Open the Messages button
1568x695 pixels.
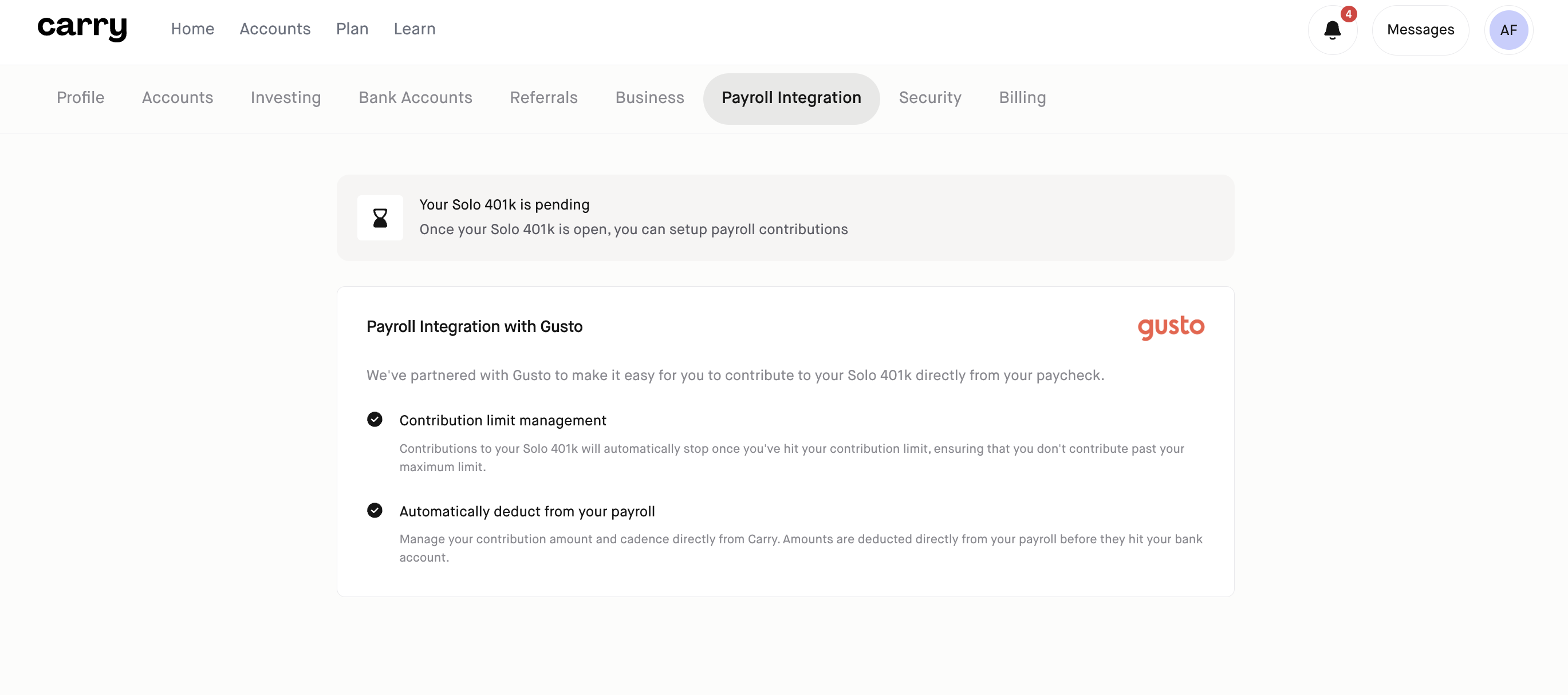pos(1420,30)
